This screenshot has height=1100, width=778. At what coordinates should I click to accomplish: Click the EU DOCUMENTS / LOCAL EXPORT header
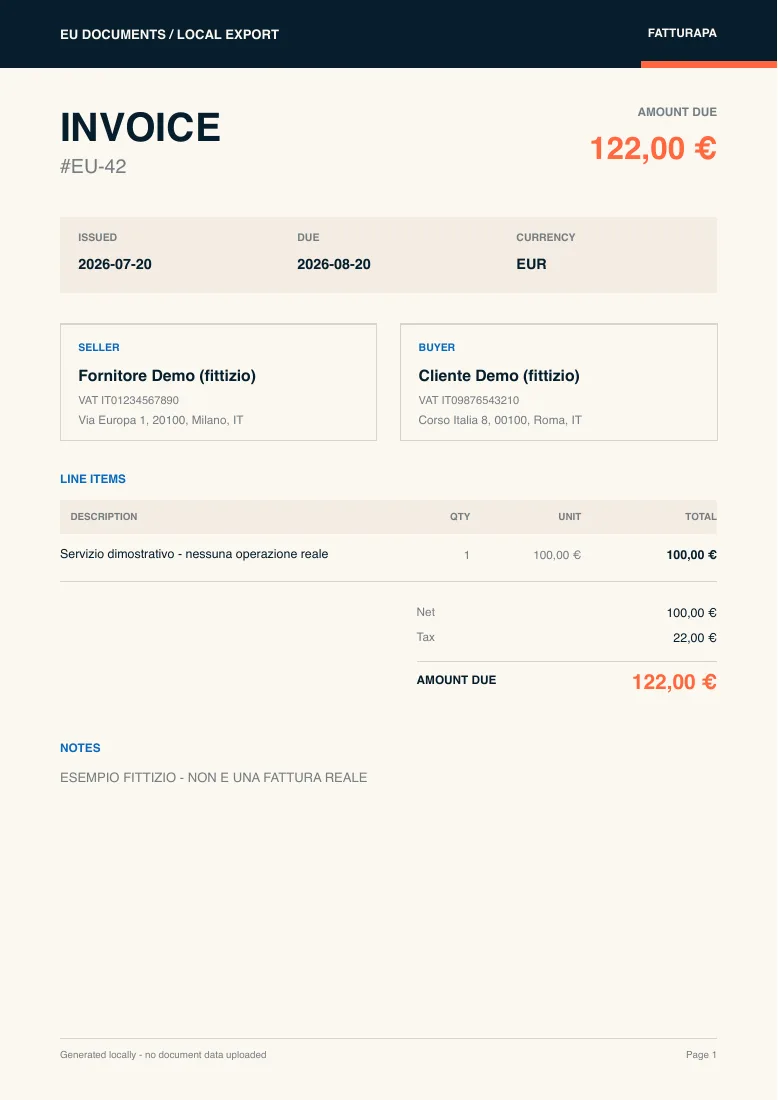(169, 34)
